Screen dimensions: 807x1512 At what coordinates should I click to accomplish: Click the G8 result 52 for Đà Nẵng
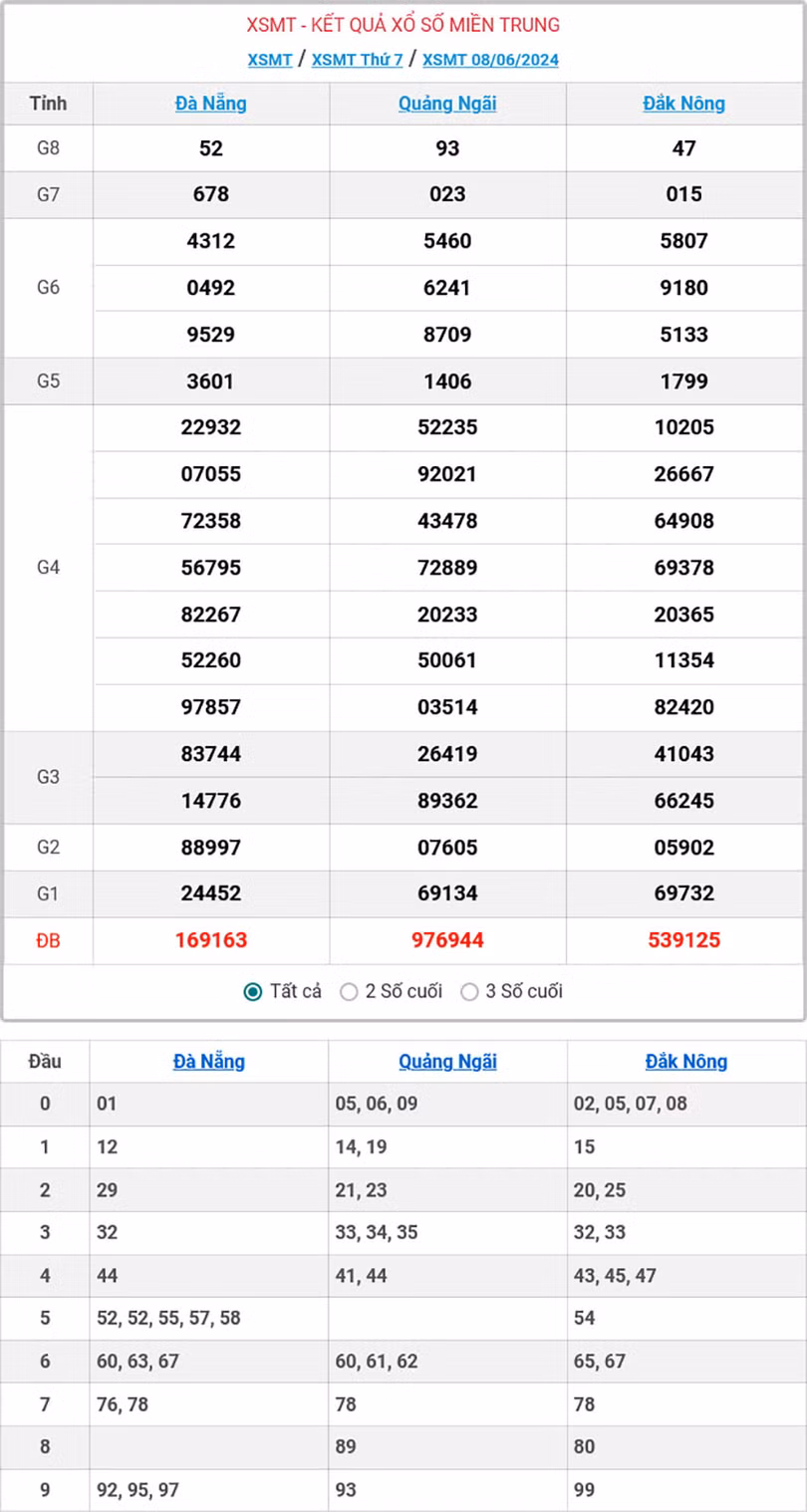pos(209,148)
